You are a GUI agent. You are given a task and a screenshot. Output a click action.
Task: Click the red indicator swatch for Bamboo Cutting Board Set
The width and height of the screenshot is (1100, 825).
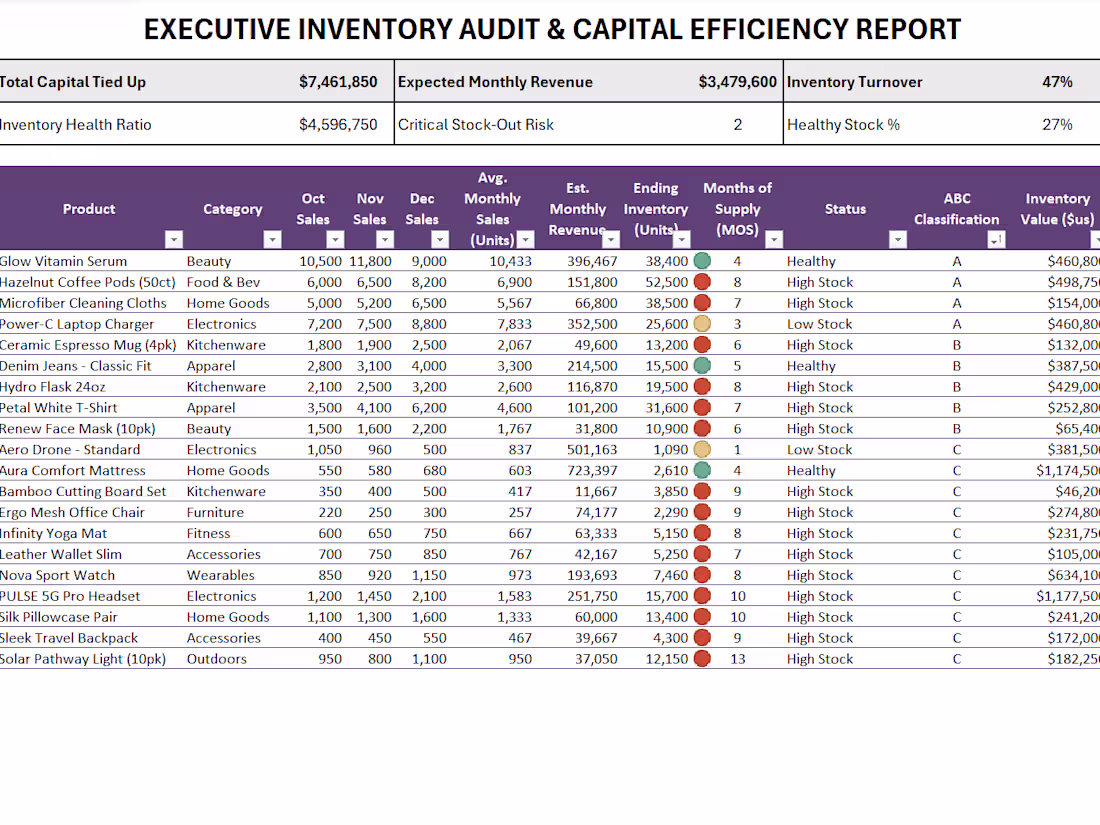tap(702, 491)
